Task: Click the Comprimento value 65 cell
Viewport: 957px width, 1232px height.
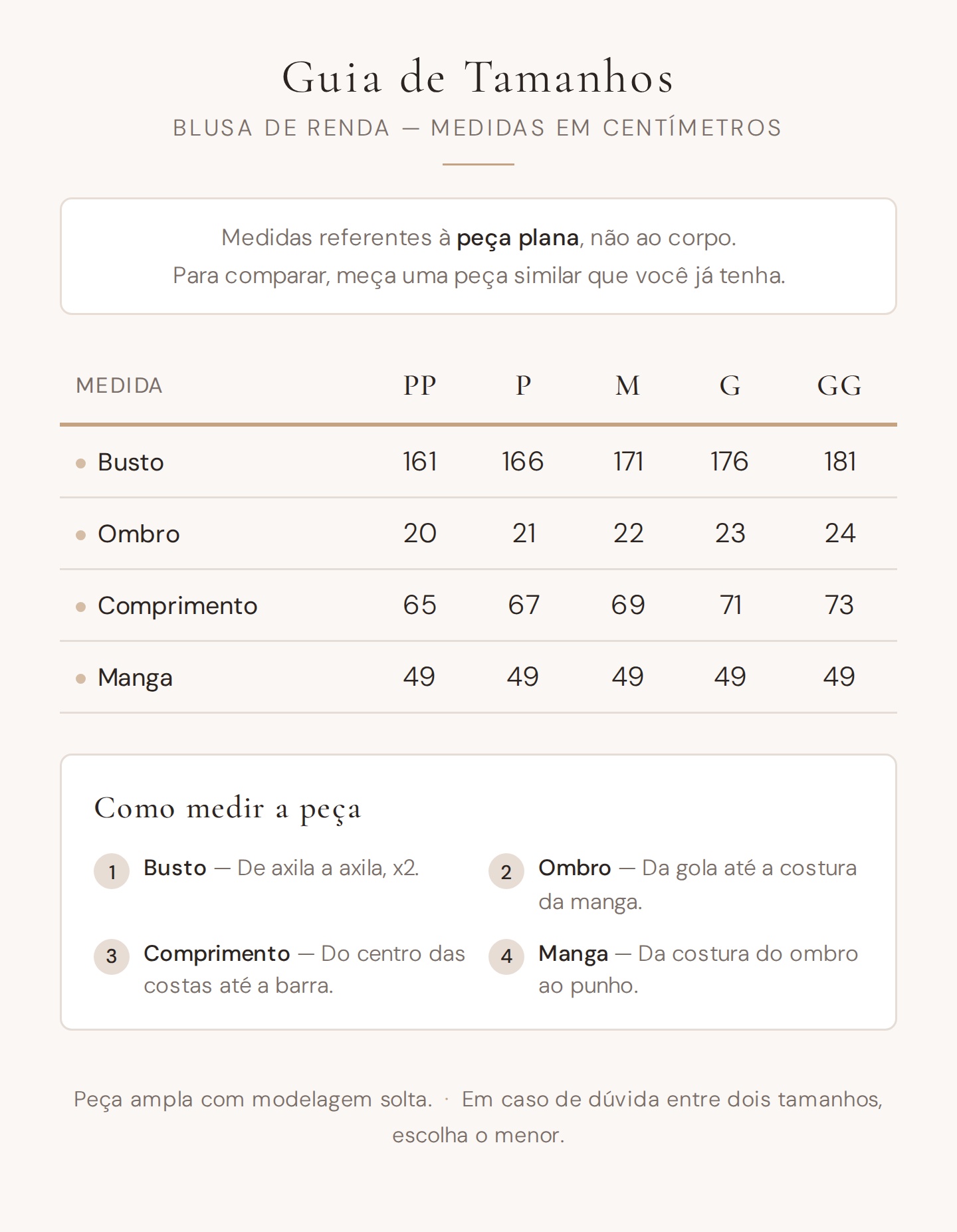Action: [419, 605]
